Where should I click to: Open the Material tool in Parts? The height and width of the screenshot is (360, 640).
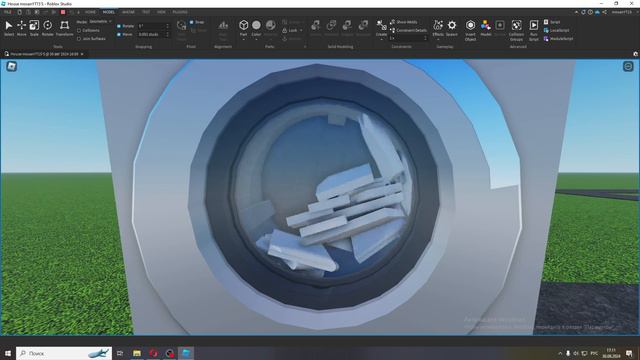[270, 28]
